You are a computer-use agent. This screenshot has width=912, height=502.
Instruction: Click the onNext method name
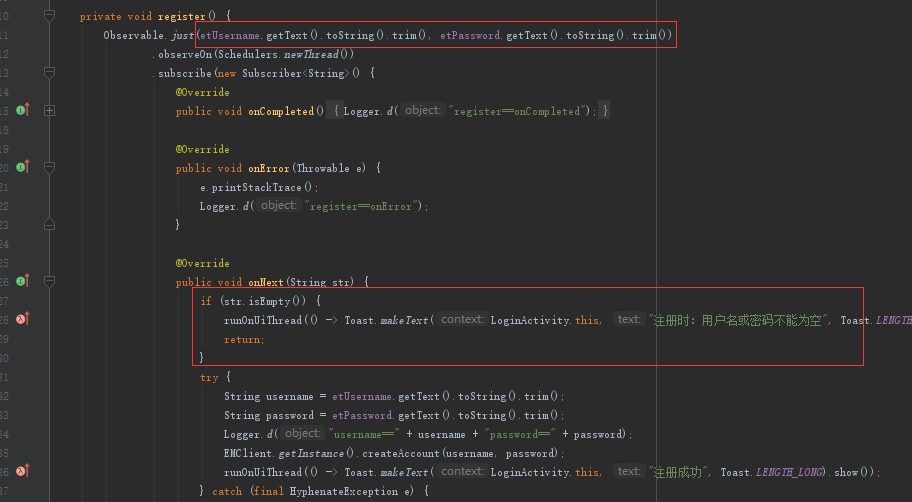pos(266,282)
